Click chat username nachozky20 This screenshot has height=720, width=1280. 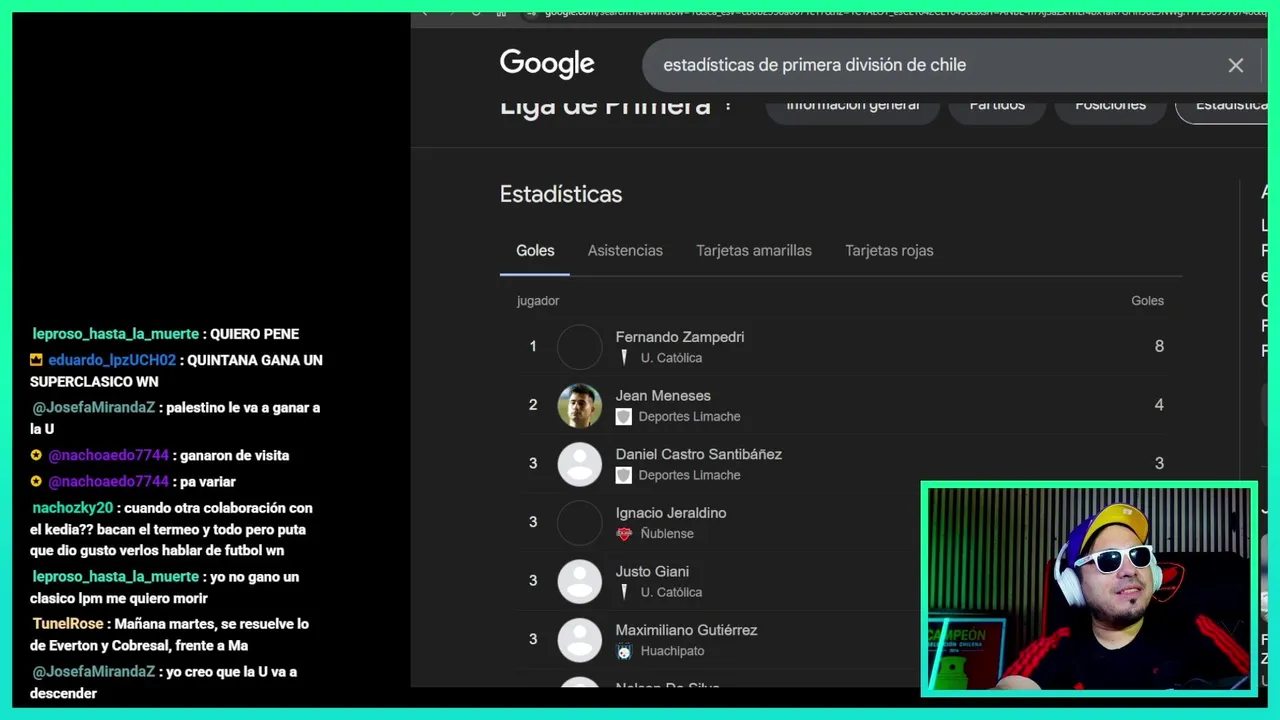pyautogui.click(x=73, y=508)
